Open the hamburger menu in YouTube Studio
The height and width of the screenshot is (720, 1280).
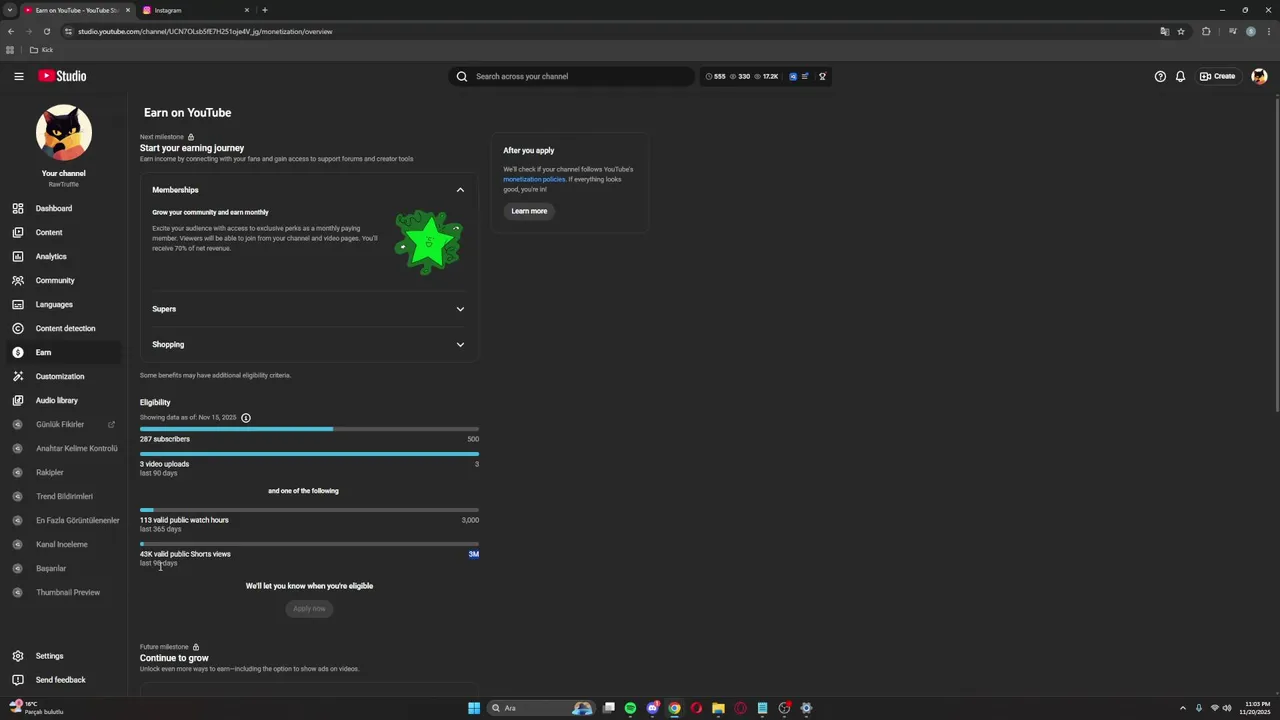pyautogui.click(x=18, y=76)
